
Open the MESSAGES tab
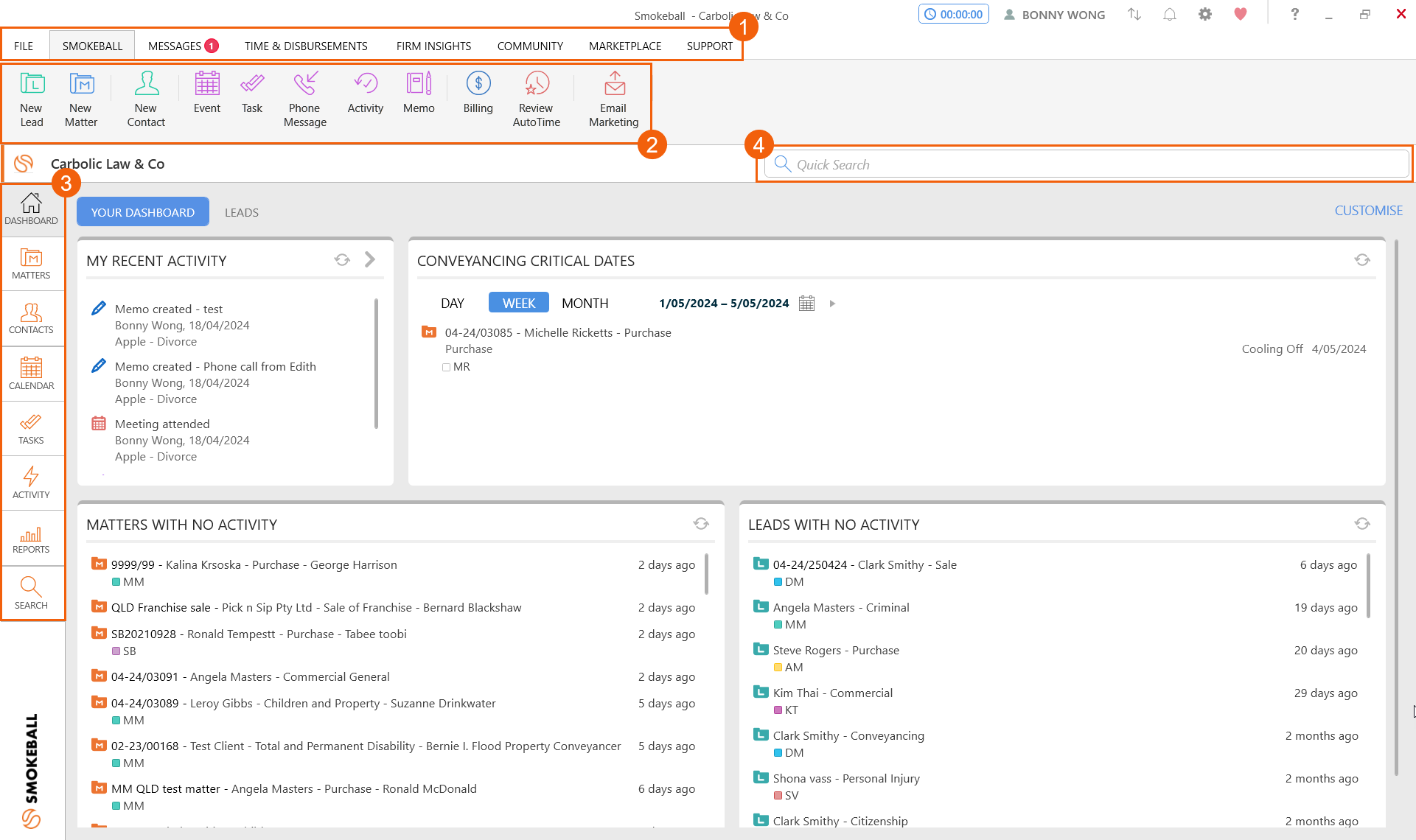point(183,46)
